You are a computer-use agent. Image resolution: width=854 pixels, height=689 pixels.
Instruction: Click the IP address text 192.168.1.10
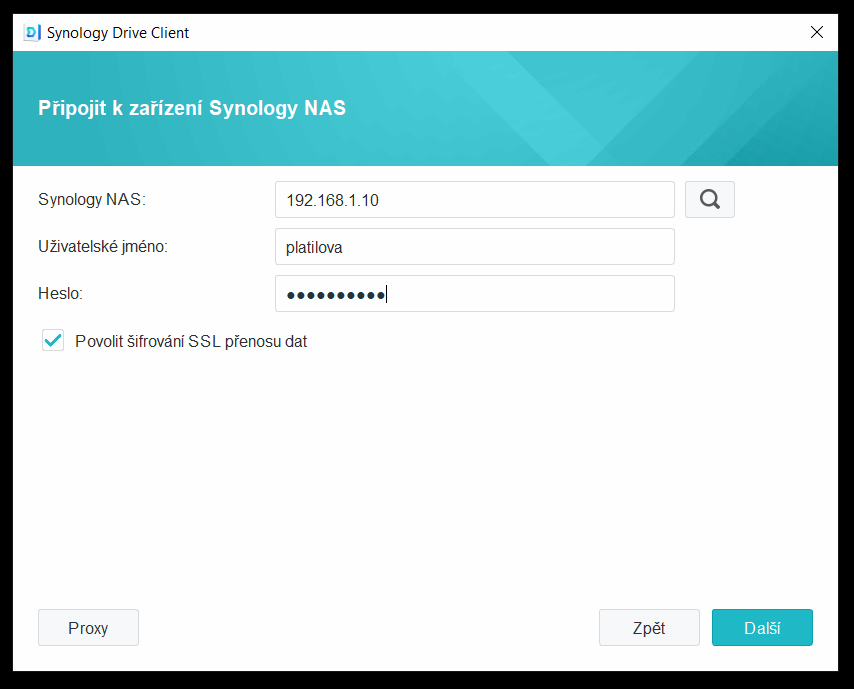pos(332,200)
